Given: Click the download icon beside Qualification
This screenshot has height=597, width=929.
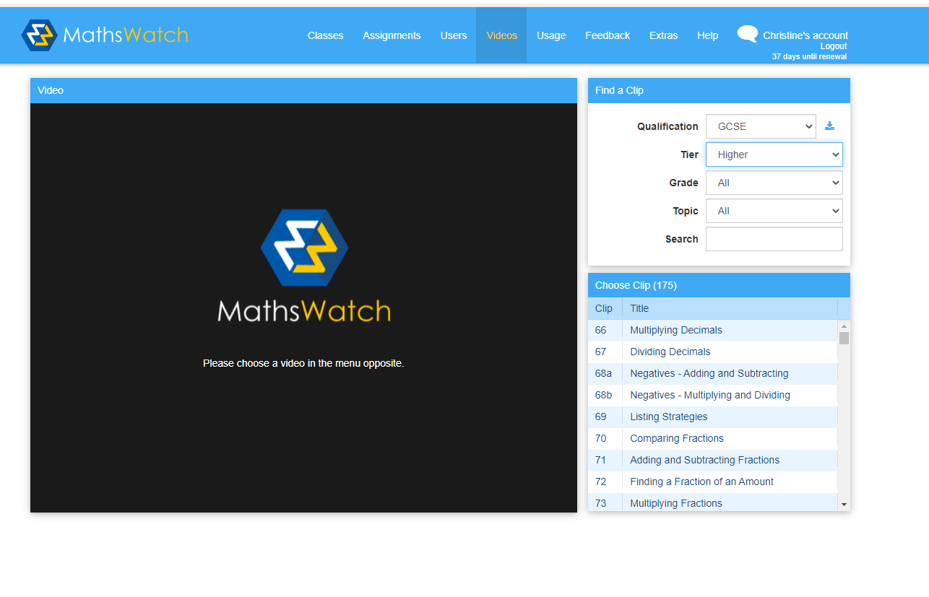Looking at the screenshot, I should click(x=829, y=126).
